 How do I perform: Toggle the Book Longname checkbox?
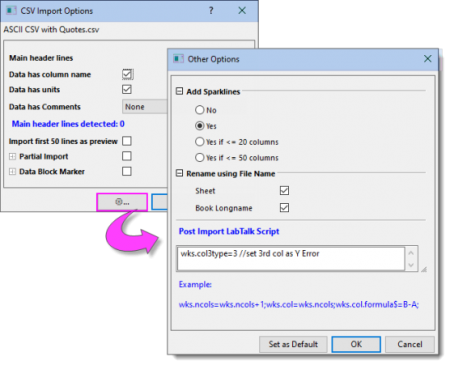(284, 208)
